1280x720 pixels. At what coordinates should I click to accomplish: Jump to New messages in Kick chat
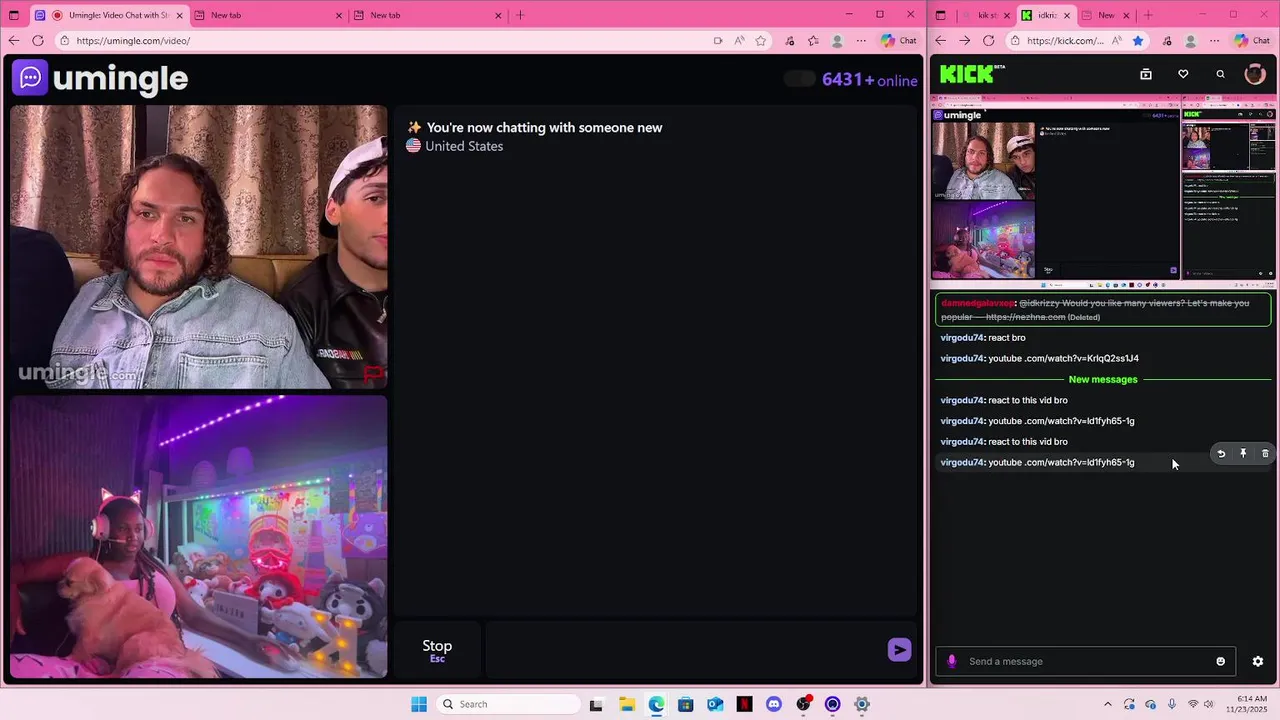coord(1103,379)
